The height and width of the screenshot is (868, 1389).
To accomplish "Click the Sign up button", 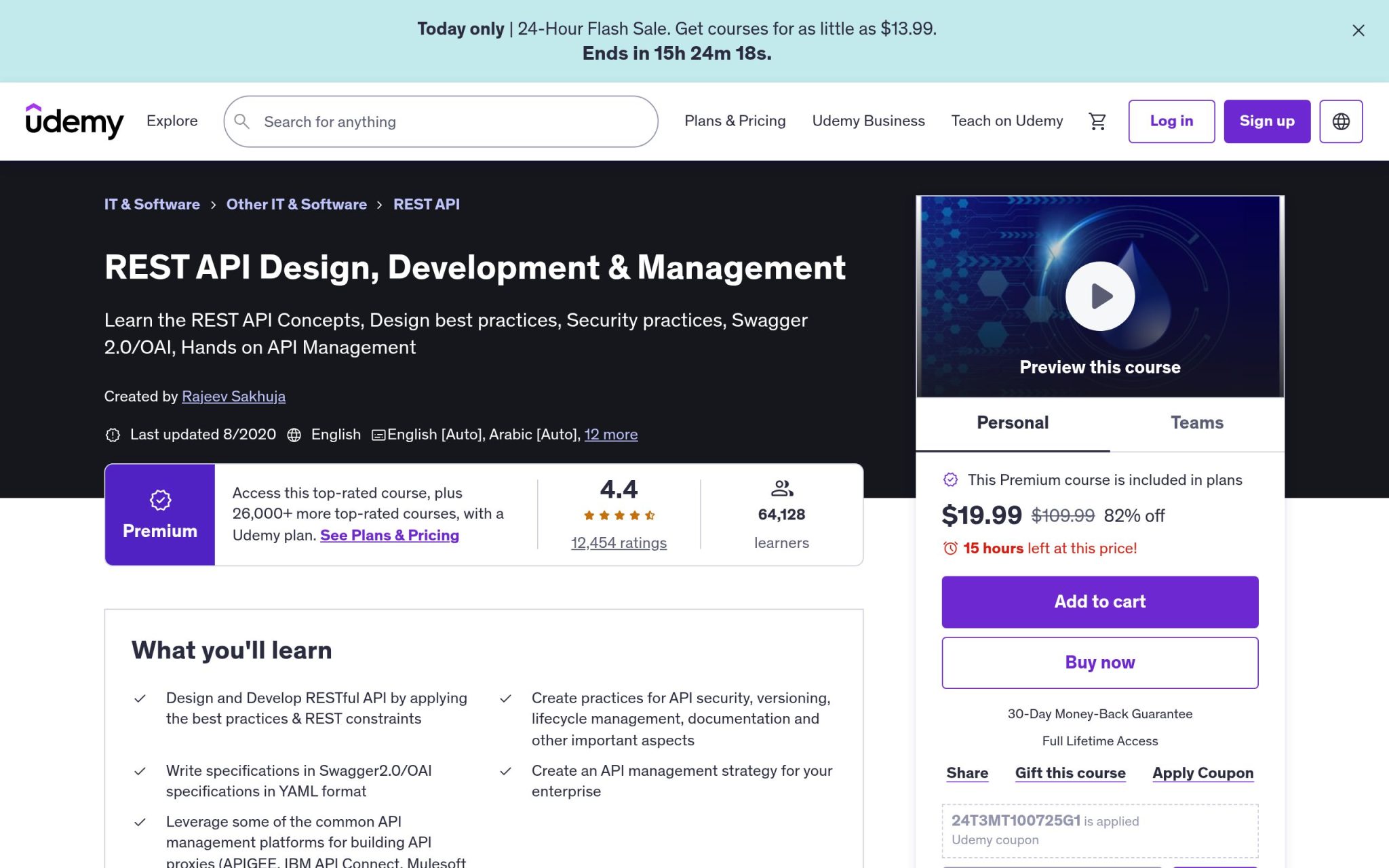I will click(x=1267, y=121).
